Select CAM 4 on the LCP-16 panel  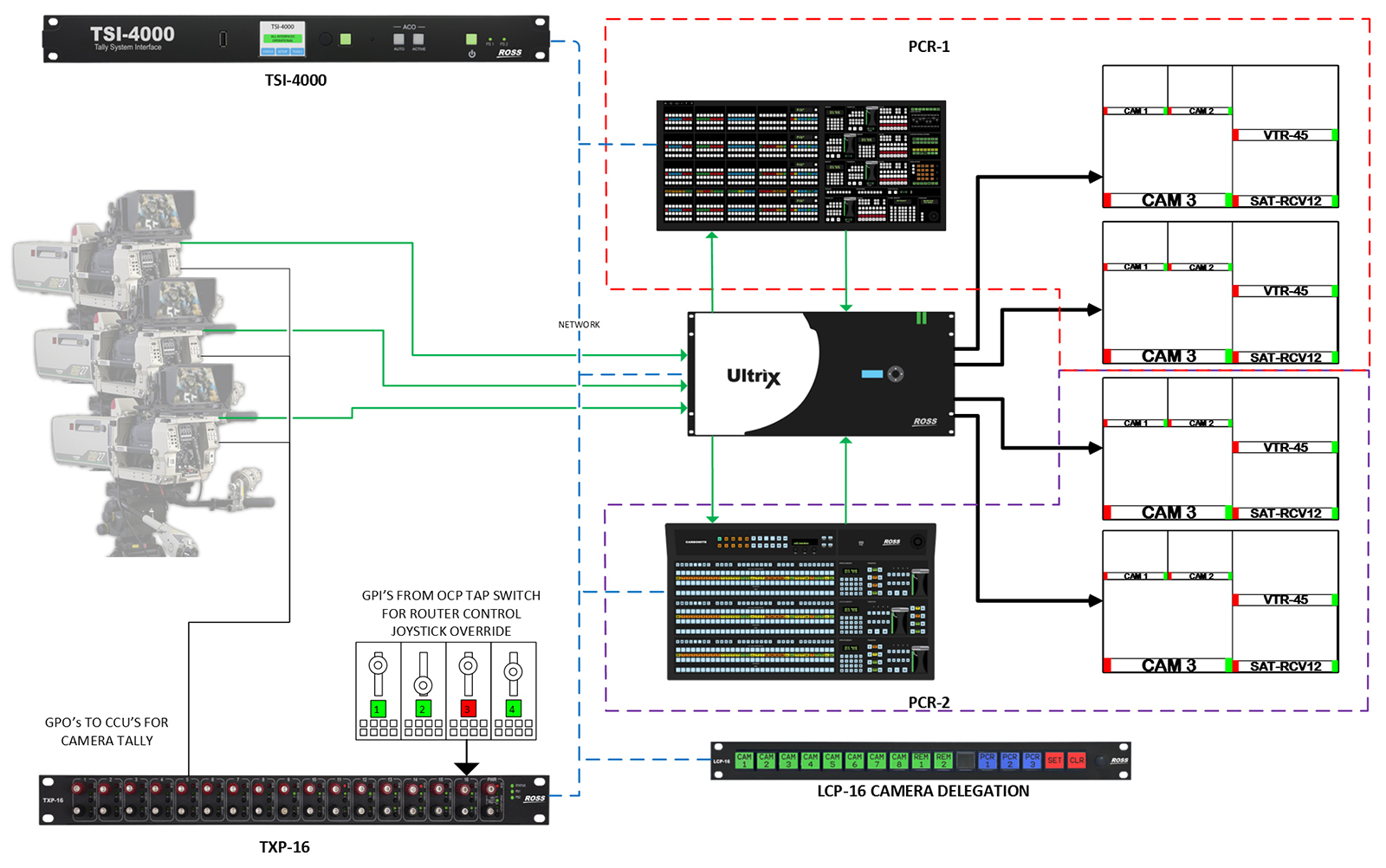(x=810, y=761)
